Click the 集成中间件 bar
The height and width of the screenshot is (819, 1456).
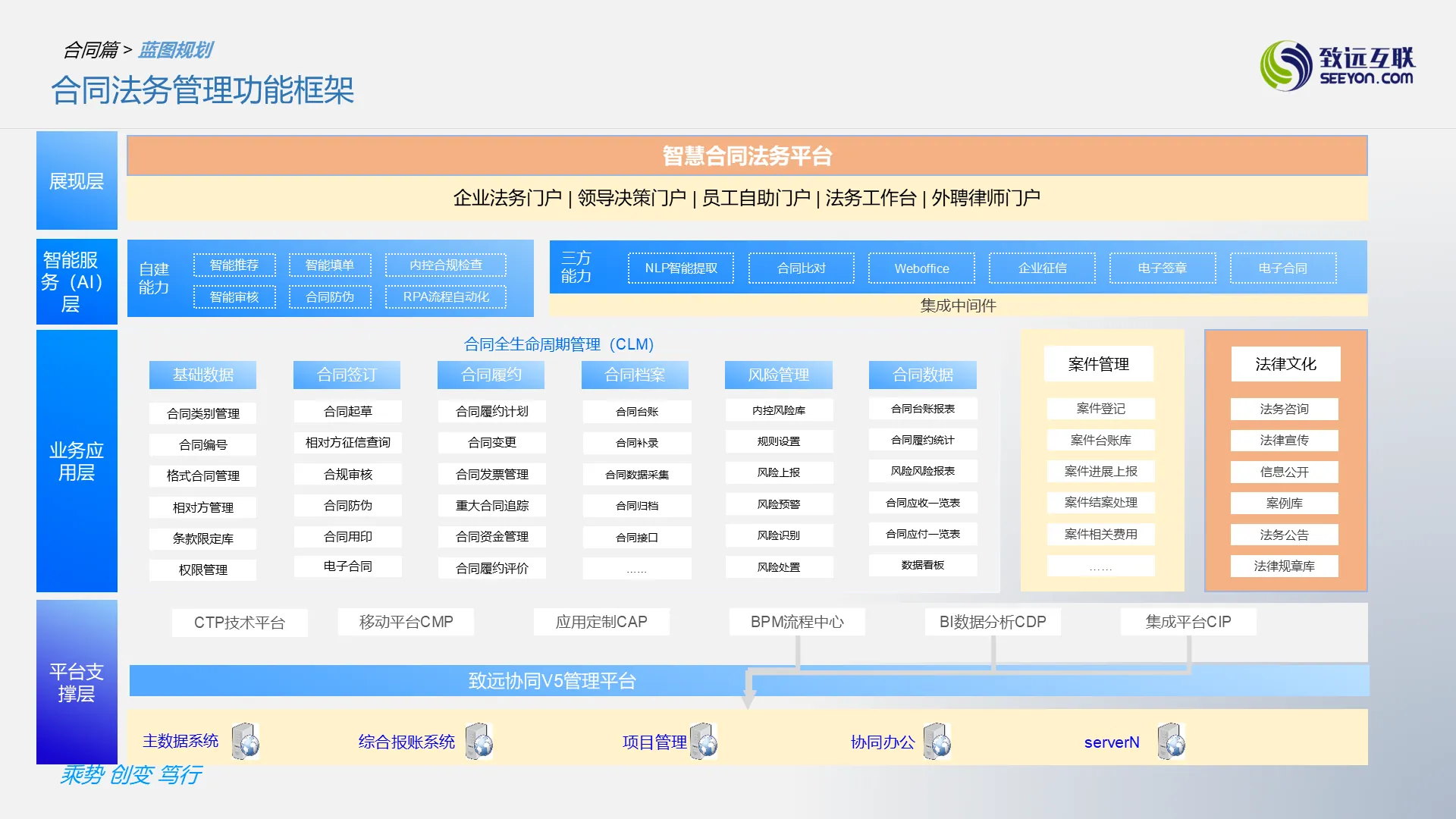(x=959, y=305)
